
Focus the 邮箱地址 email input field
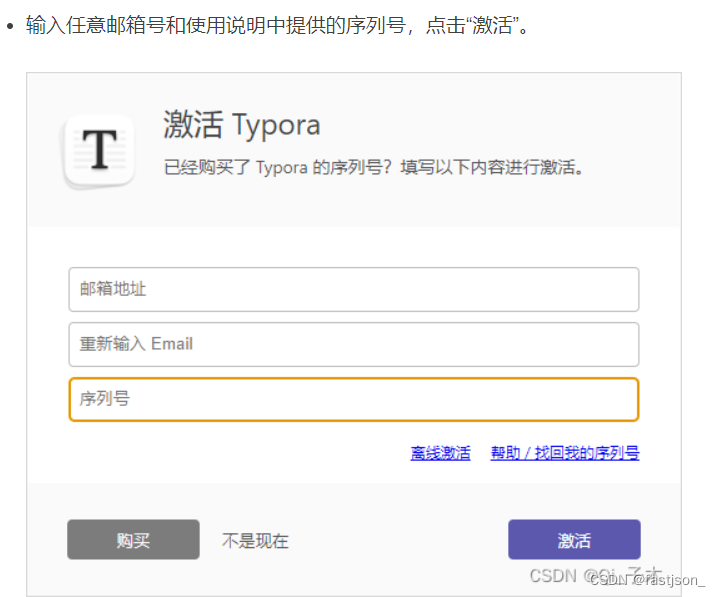[354, 289]
